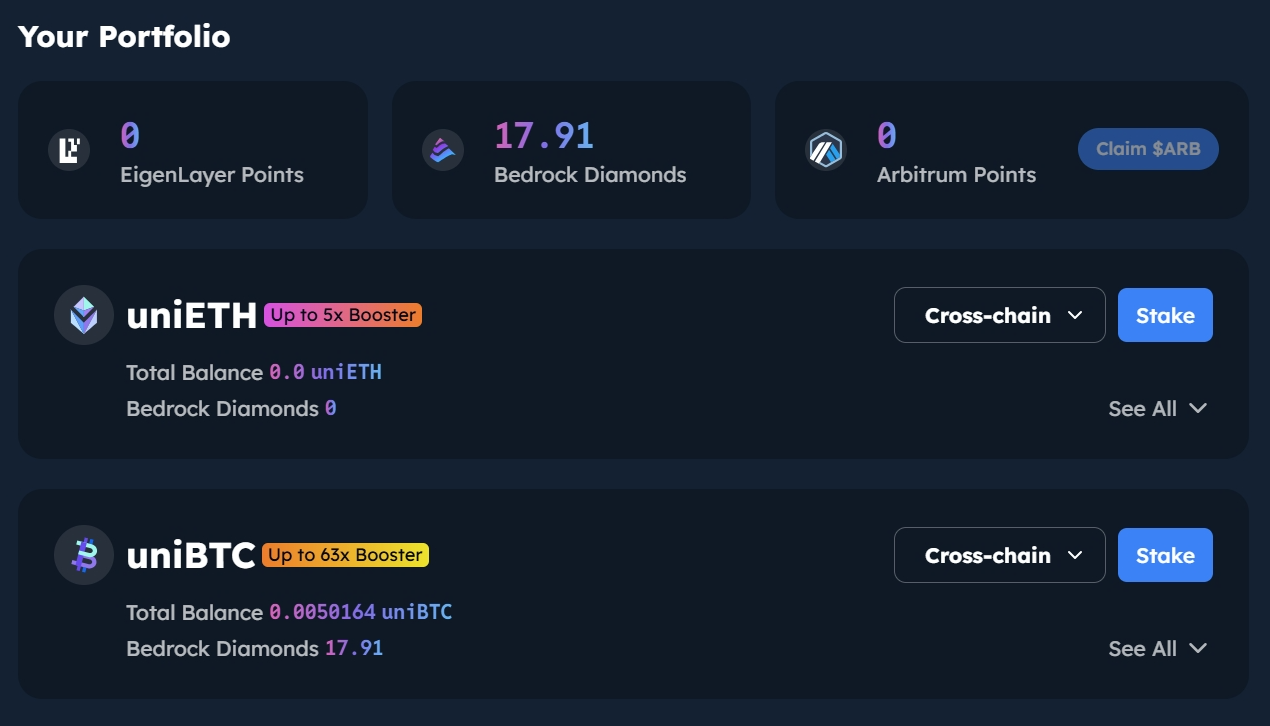Expand the uniBTC See All section

[x=1158, y=648]
